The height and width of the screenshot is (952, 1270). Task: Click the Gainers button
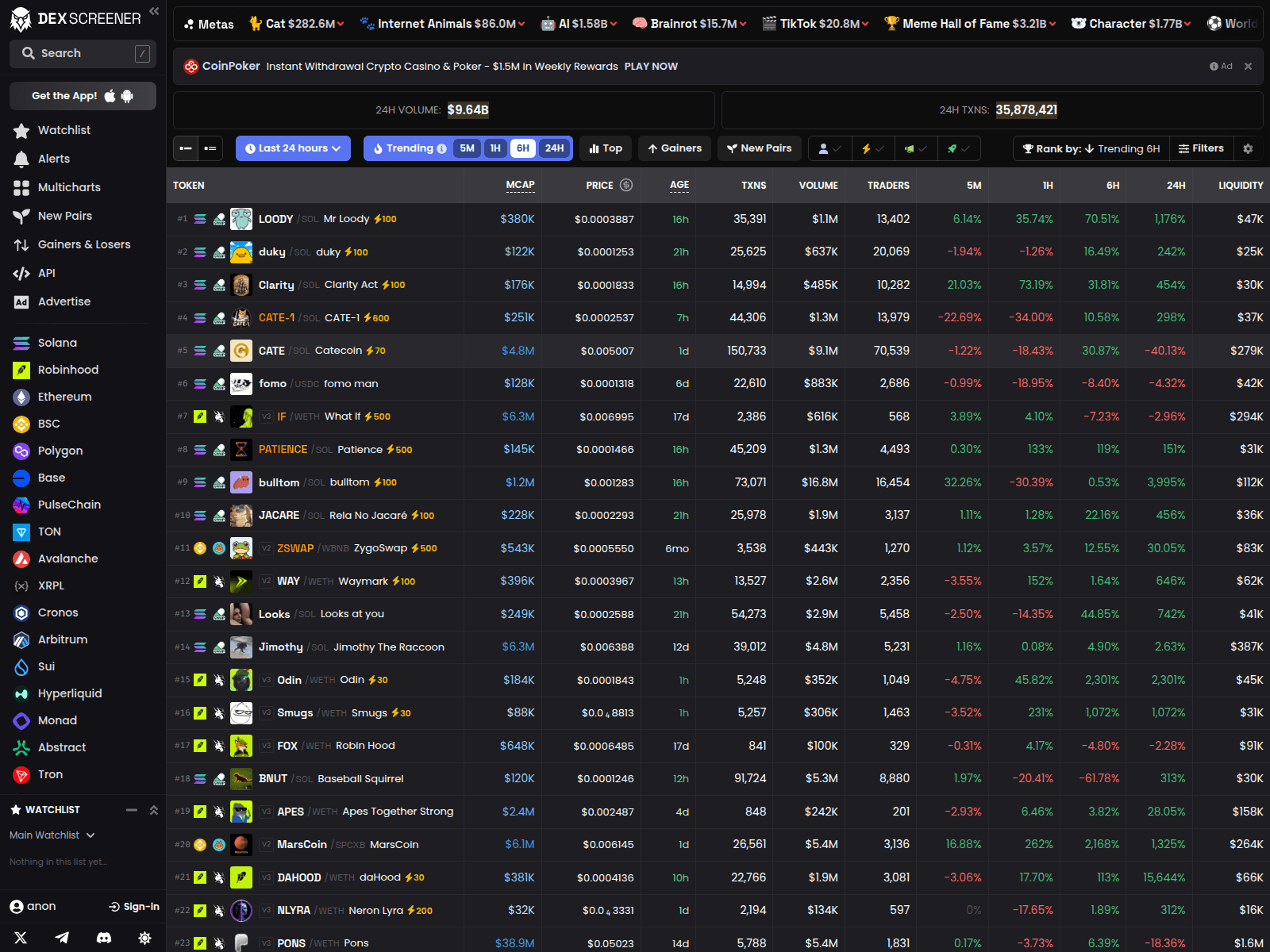(675, 148)
